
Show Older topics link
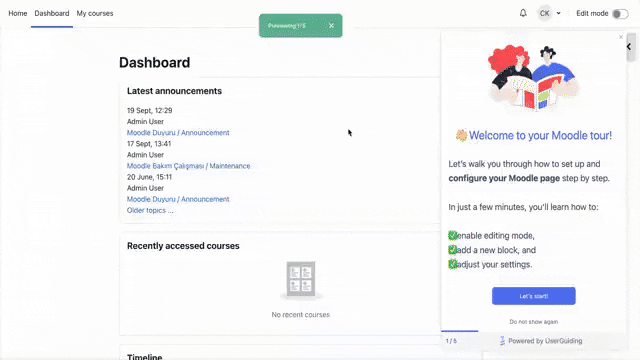coord(150,210)
